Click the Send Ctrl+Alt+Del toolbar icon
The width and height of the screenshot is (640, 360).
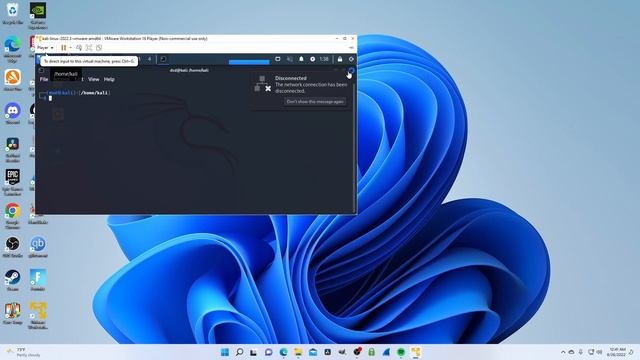(79, 48)
